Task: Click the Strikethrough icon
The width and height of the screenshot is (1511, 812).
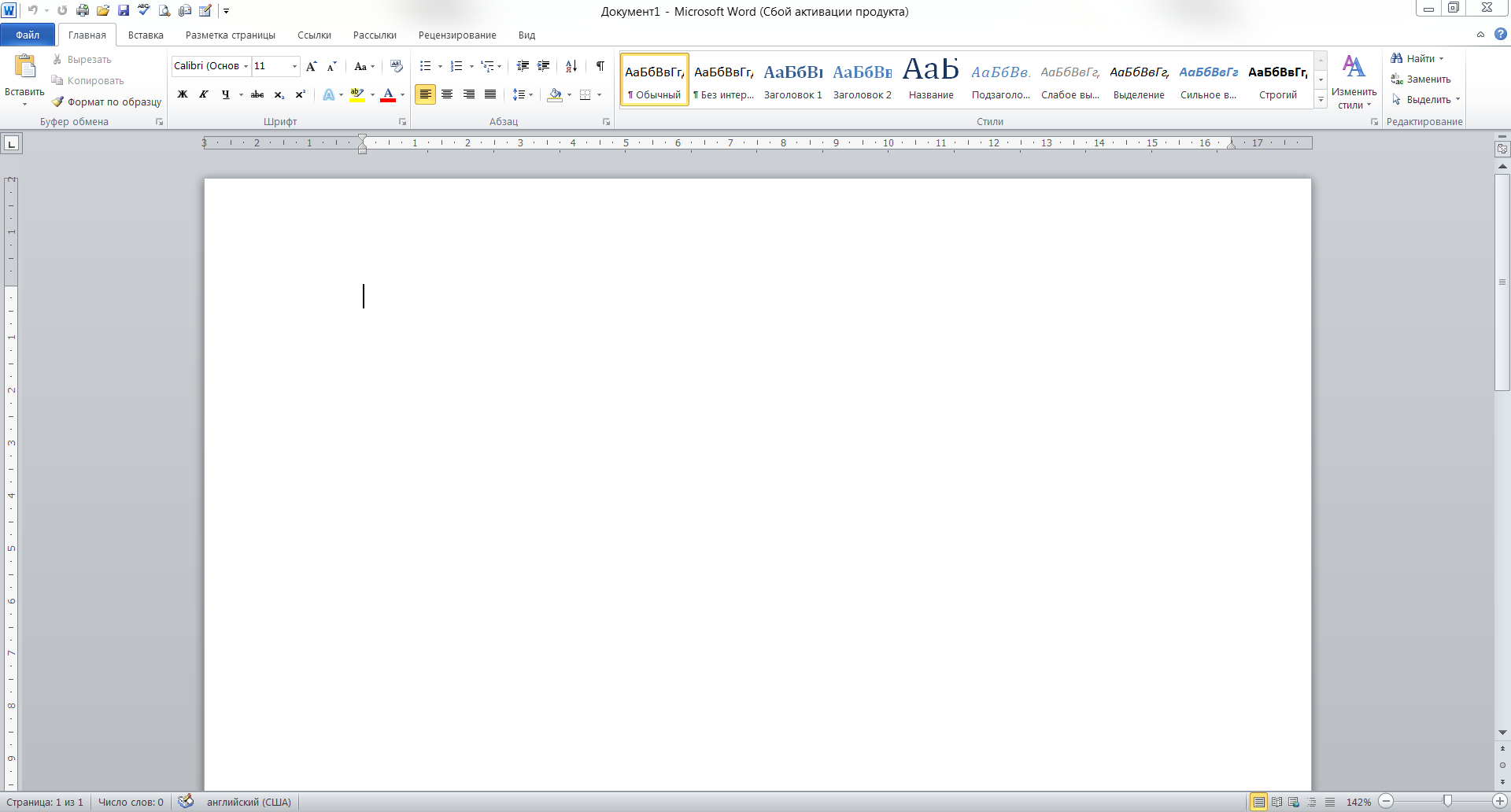Action: click(257, 94)
